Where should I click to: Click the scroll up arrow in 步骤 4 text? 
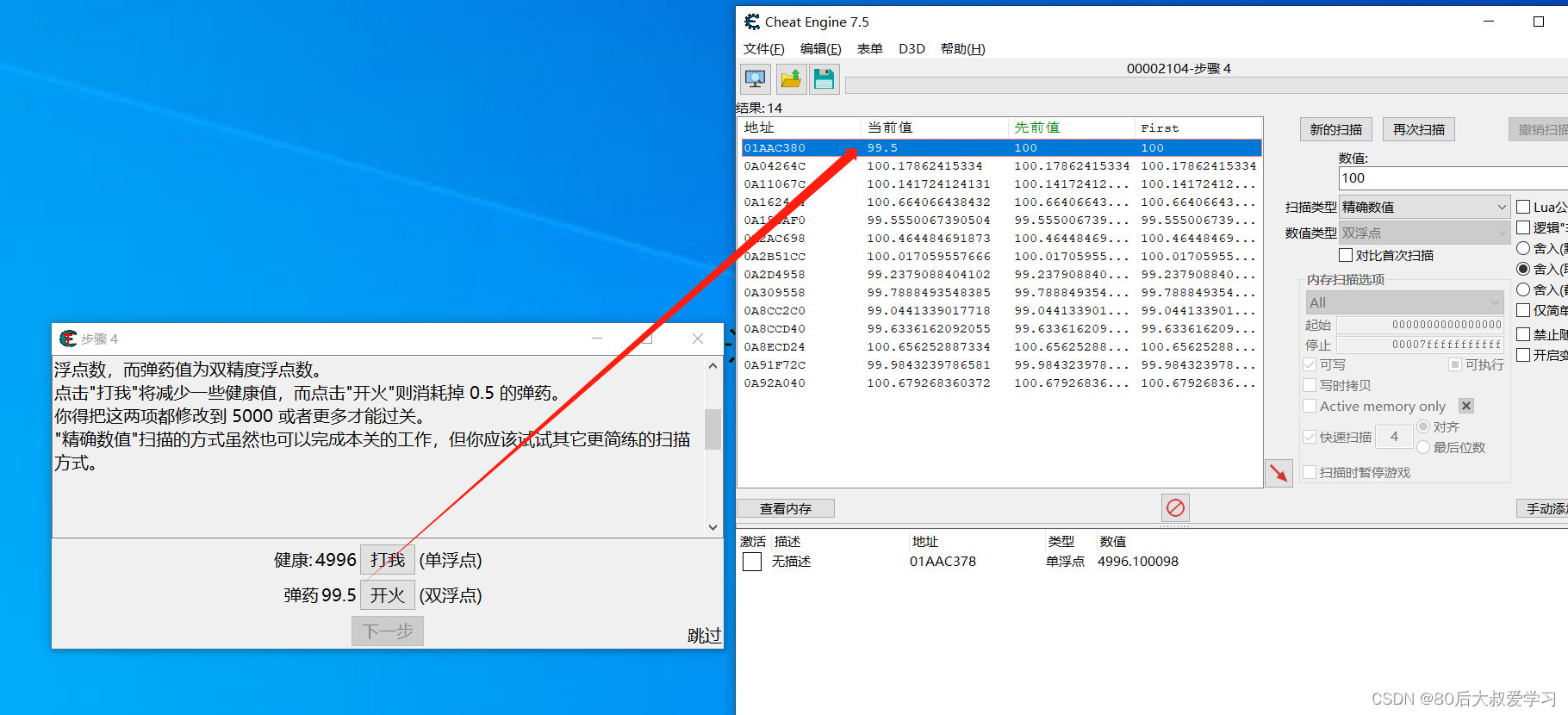tap(712, 366)
